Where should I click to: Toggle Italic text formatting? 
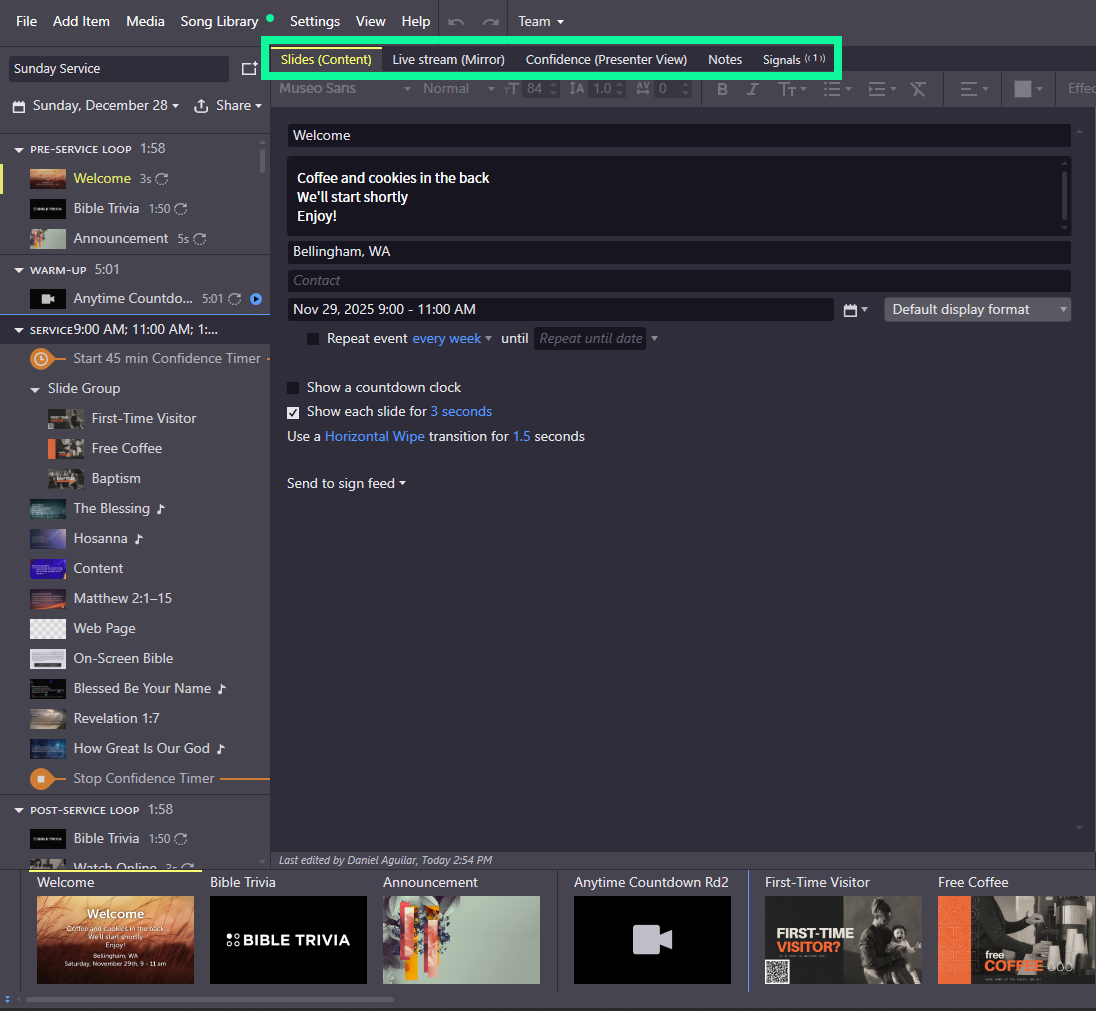753,89
